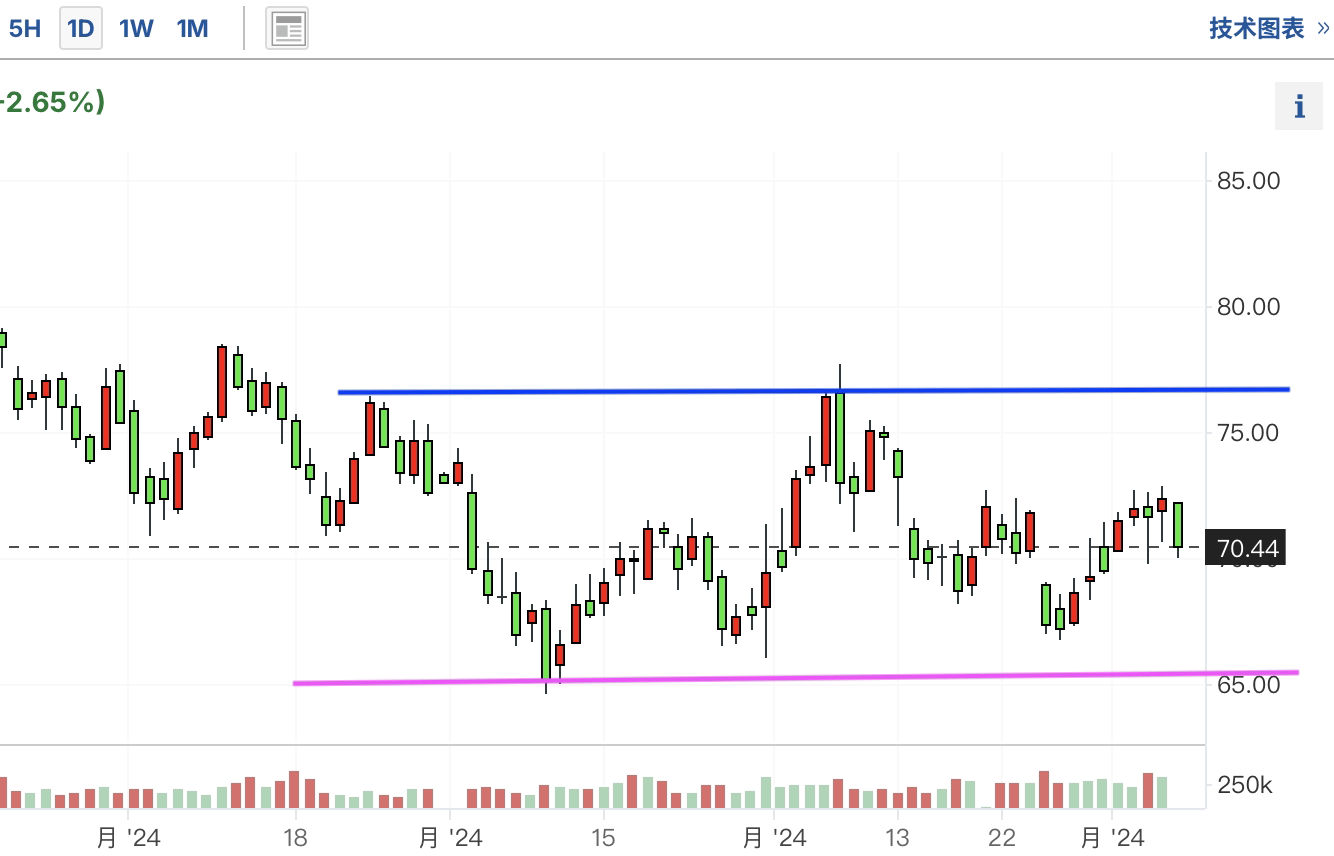Screen dimensions: 1334x856
Task: Click the 75.00 price axis label
Action: click(x=1248, y=433)
